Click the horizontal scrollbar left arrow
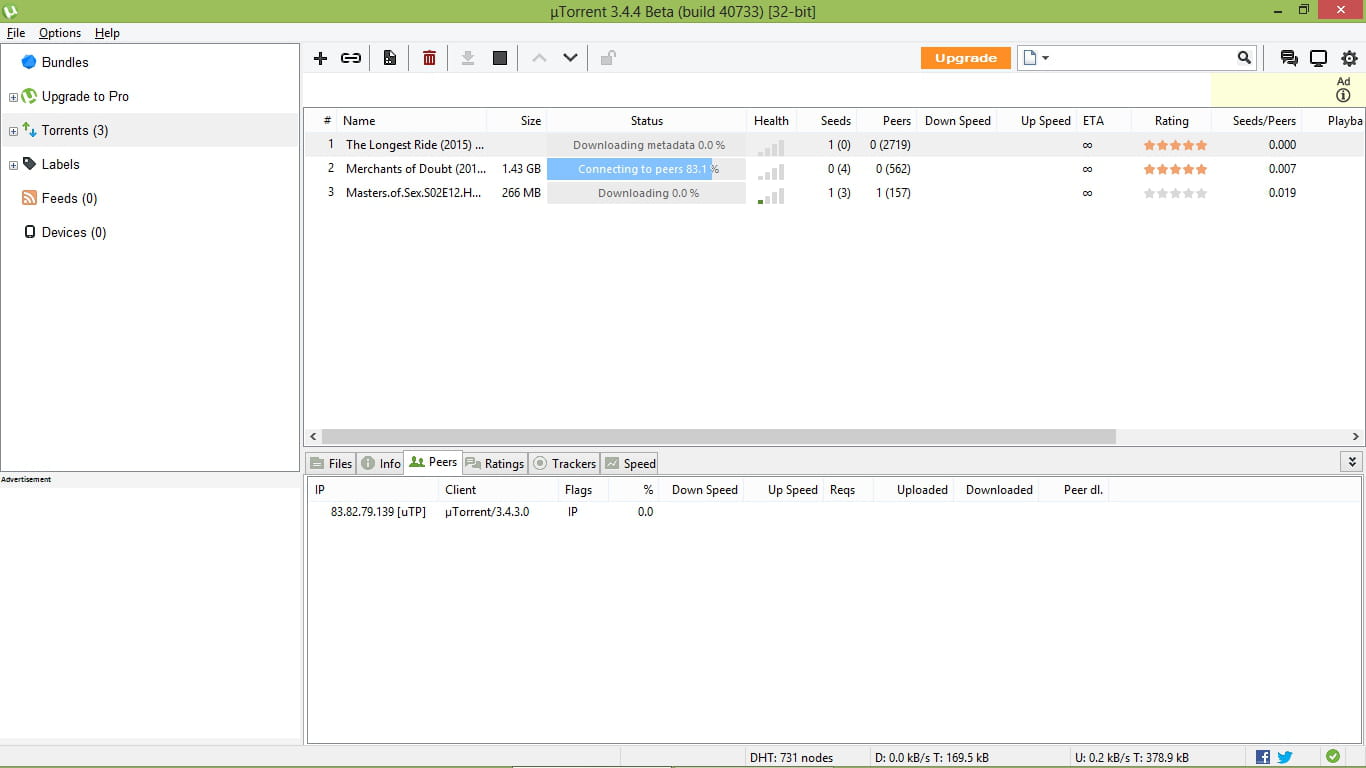Image resolution: width=1366 pixels, height=768 pixels. (x=313, y=437)
